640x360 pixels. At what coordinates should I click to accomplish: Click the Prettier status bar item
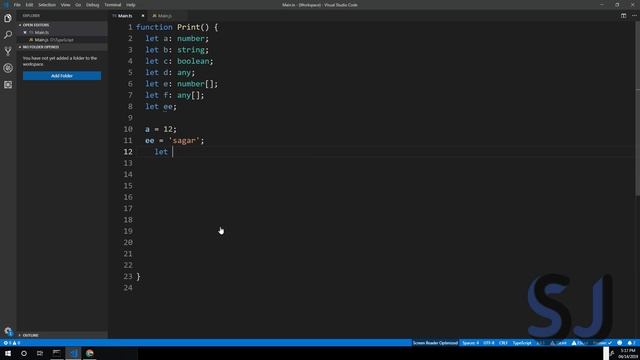602,343
